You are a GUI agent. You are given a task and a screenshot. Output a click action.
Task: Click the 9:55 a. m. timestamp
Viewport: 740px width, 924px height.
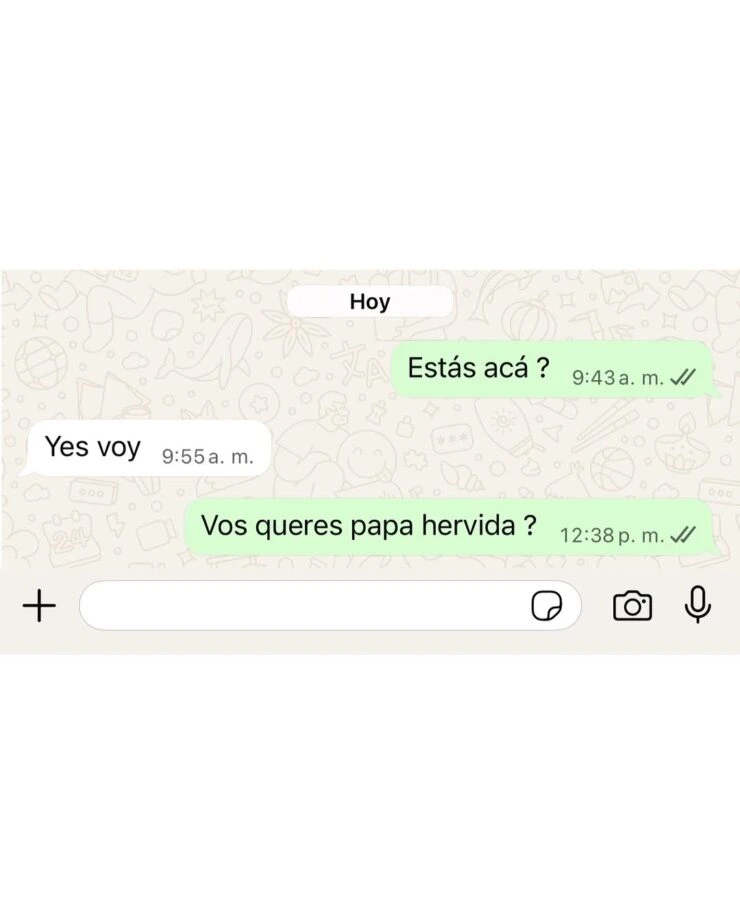207,457
